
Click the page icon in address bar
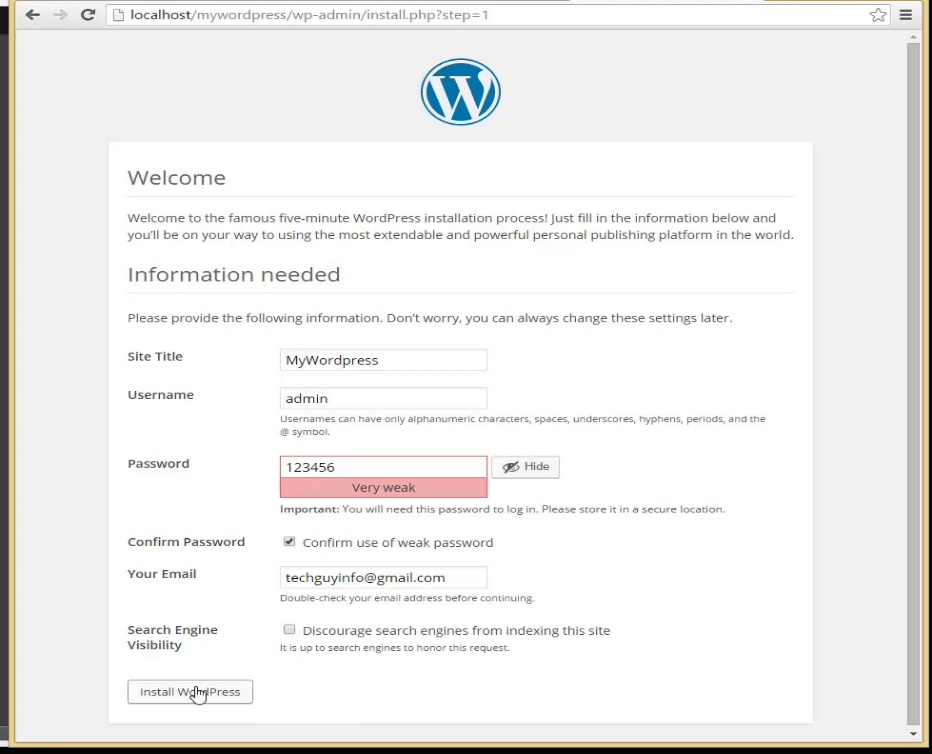tap(118, 15)
